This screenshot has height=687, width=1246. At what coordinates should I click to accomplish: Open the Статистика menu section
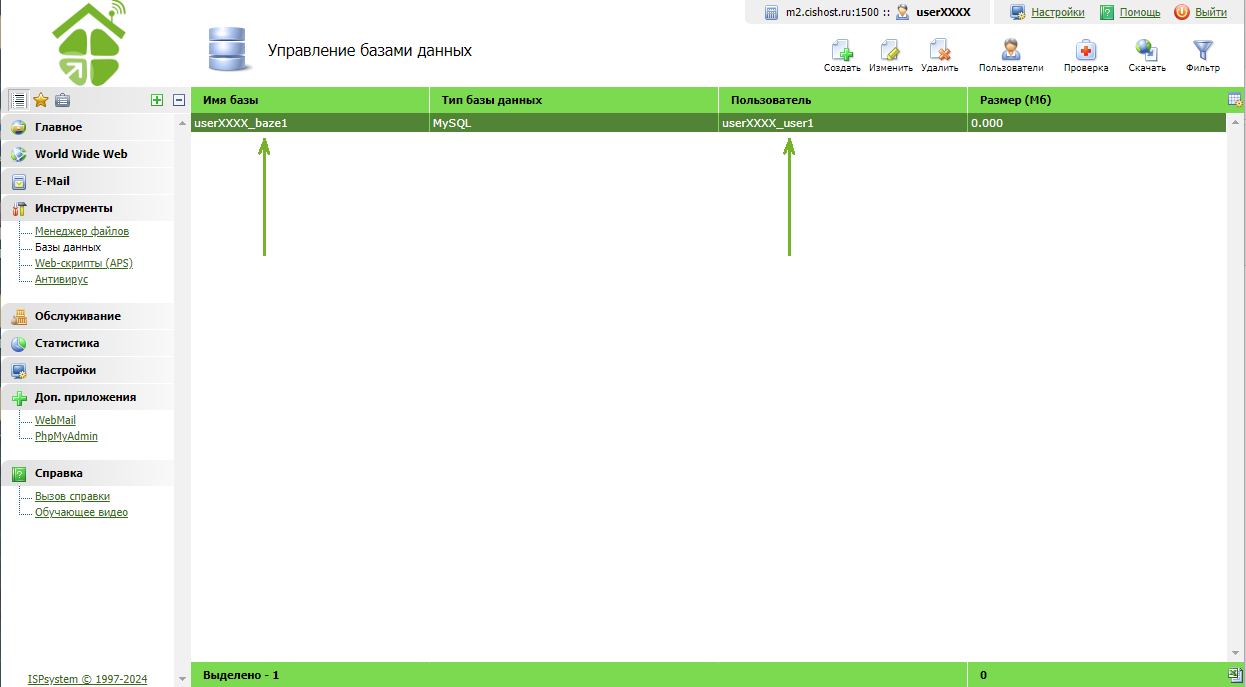point(66,343)
